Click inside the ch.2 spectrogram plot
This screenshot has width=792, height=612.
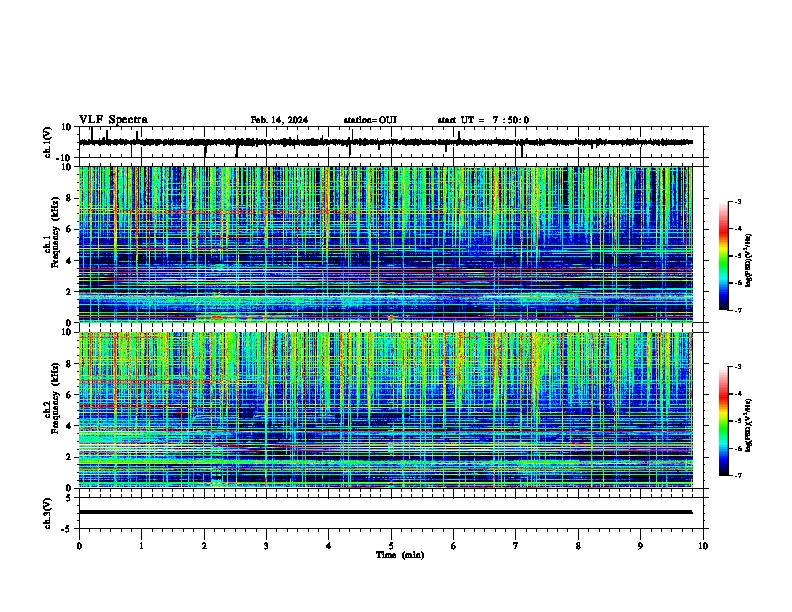tap(385, 410)
